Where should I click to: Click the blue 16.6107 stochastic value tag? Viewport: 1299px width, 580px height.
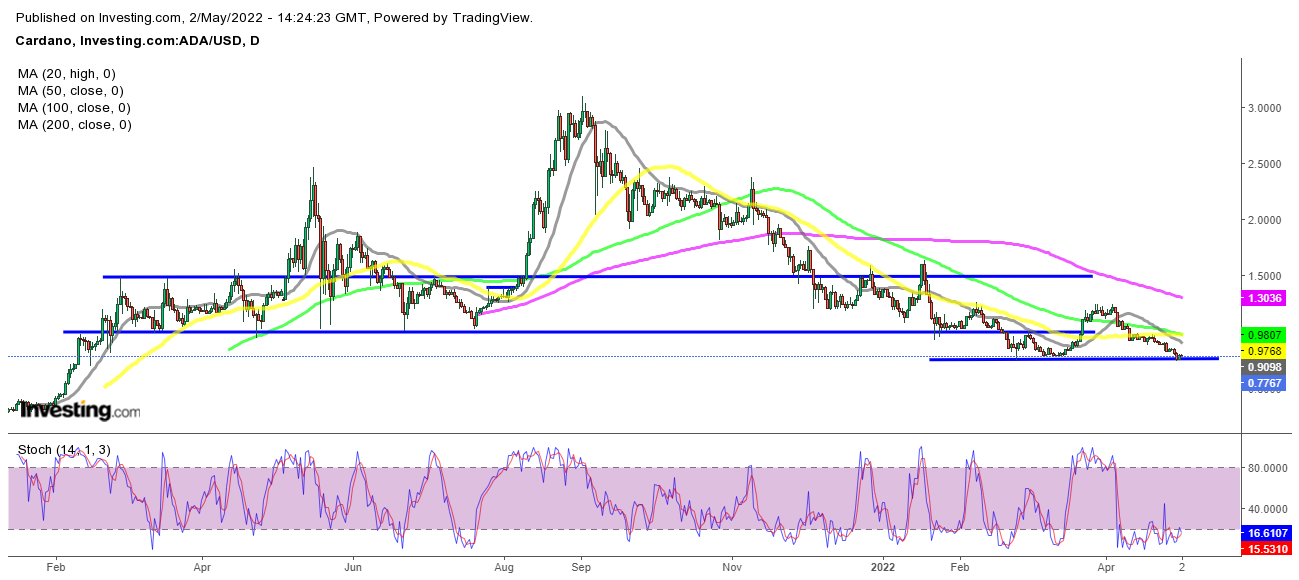pos(1265,535)
